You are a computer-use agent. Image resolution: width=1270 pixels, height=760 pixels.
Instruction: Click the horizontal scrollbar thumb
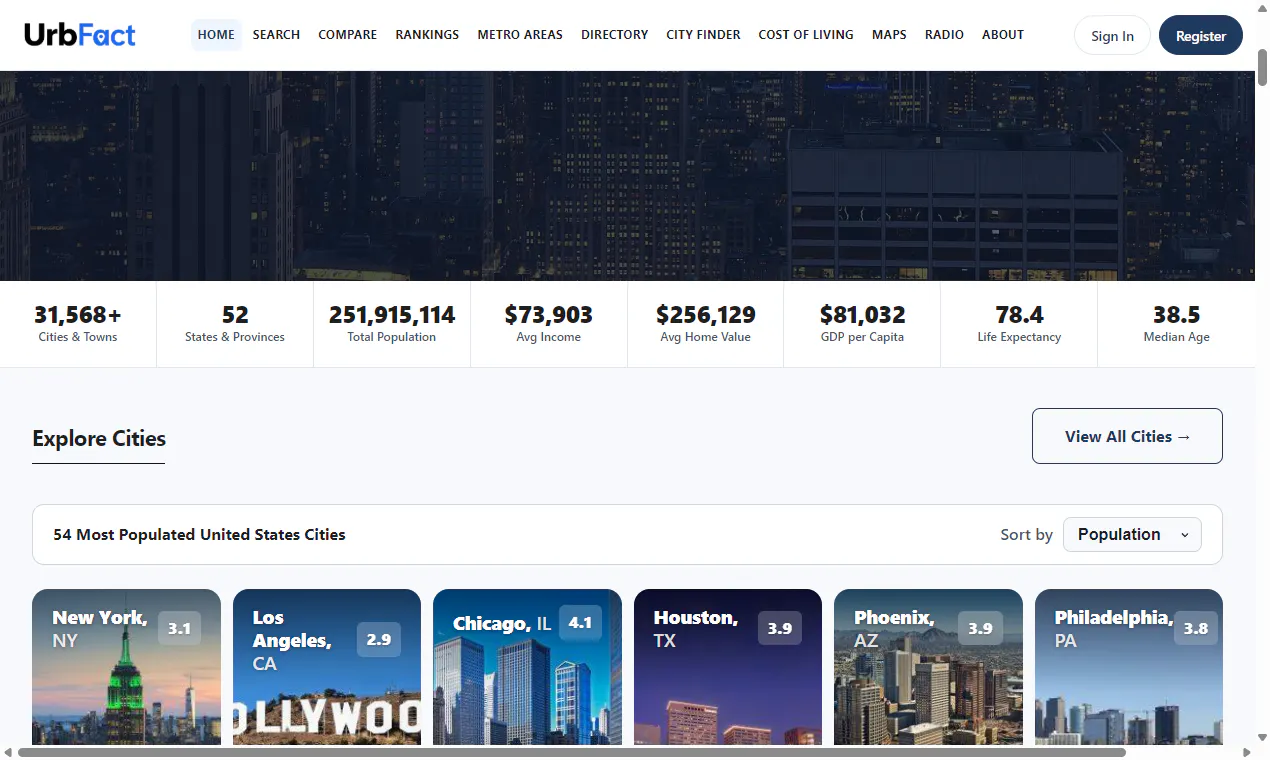pyautogui.click(x=572, y=752)
